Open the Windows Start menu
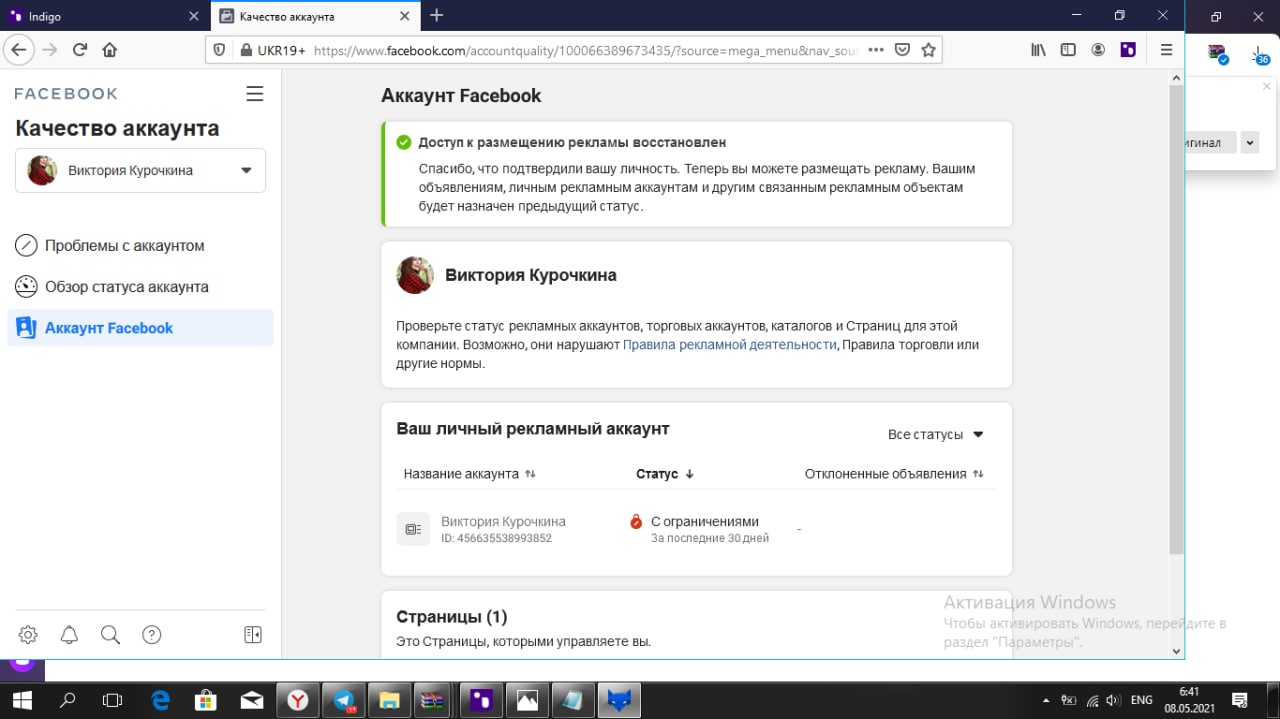The width and height of the screenshot is (1280, 719). coord(21,699)
